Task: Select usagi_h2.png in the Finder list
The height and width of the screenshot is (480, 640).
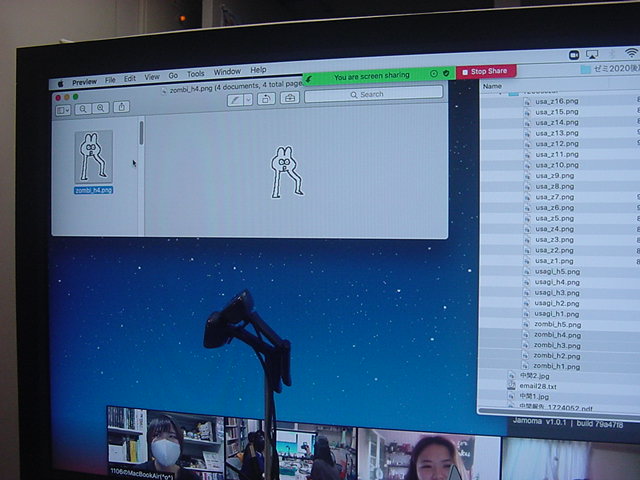Action: coord(558,303)
